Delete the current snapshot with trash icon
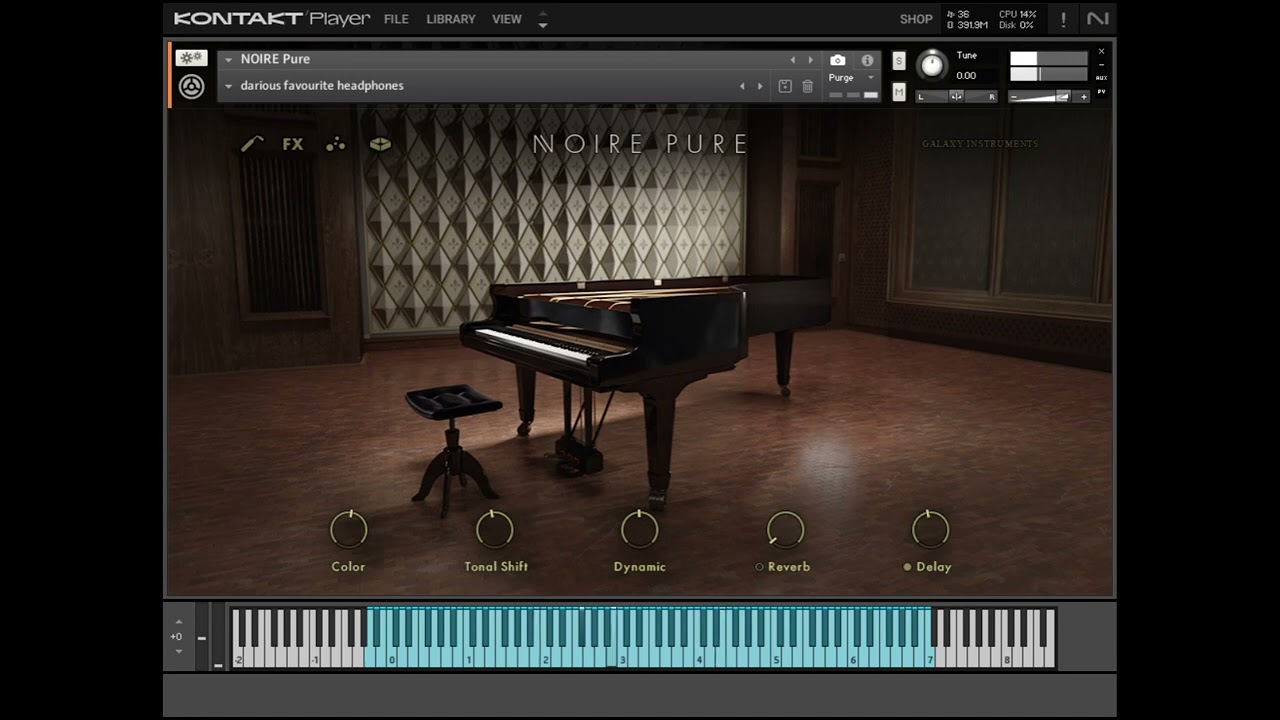This screenshot has width=1280, height=720. tap(808, 86)
